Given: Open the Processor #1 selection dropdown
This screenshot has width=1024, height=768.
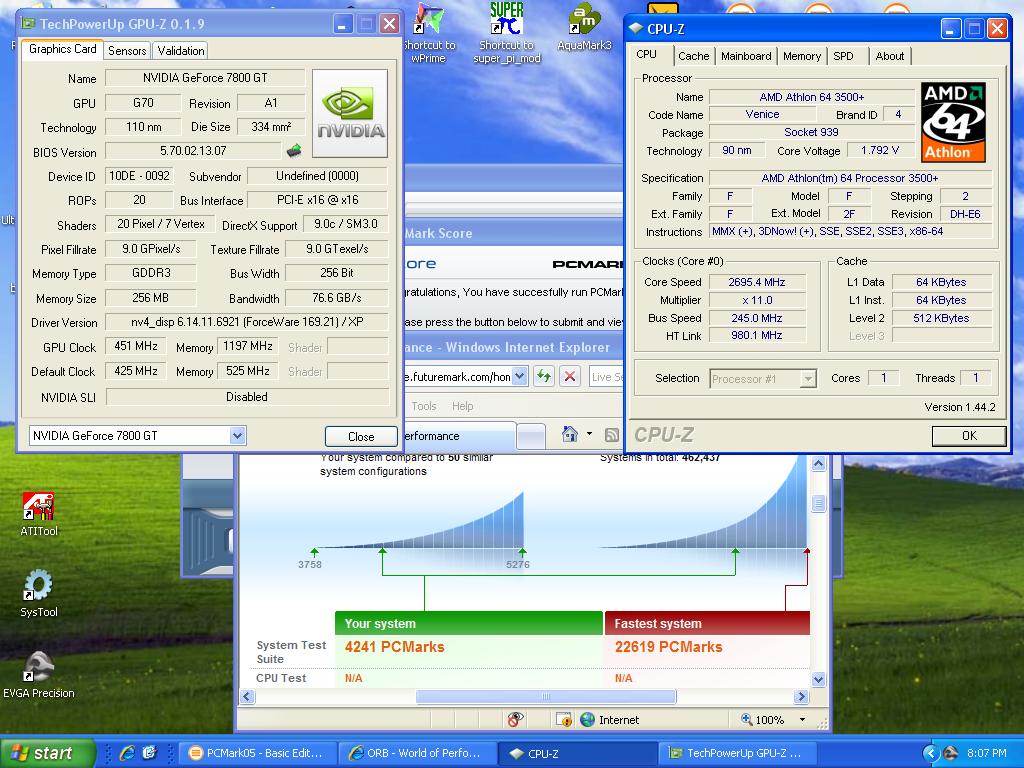Looking at the screenshot, I should (808, 379).
